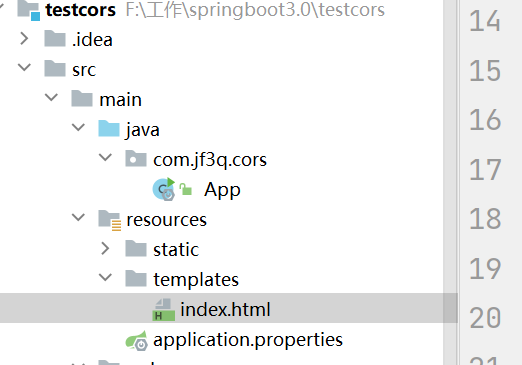Viewport: 522px width, 365px height.
Task: Click the green lock icon beside App
Action: (x=185, y=189)
